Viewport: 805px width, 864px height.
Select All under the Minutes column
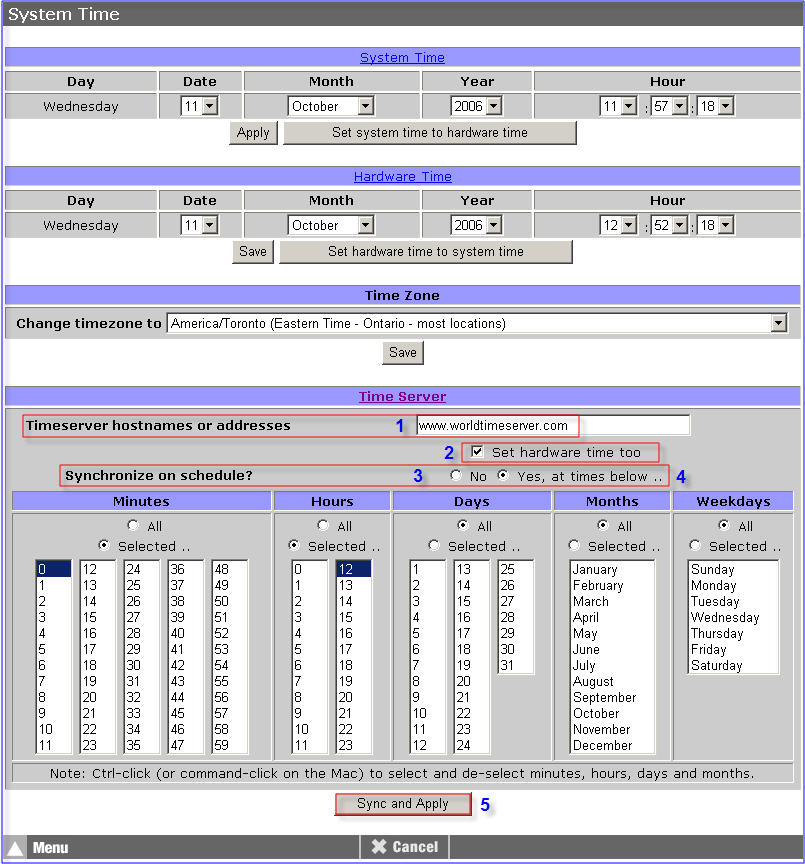(132, 525)
